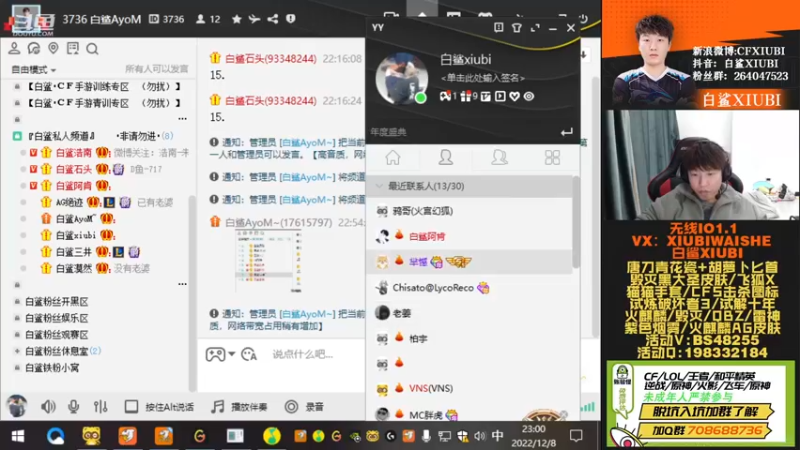Click the signature field 单击此处输入签名
Viewport: 800px width, 450px height.
coord(483,78)
